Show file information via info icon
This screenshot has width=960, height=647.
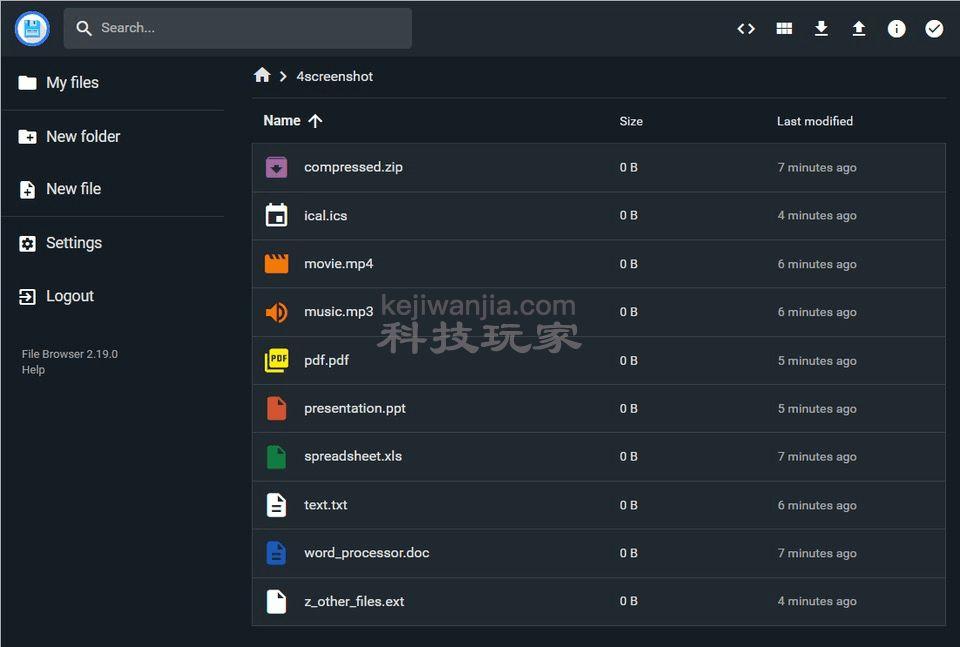(x=896, y=28)
